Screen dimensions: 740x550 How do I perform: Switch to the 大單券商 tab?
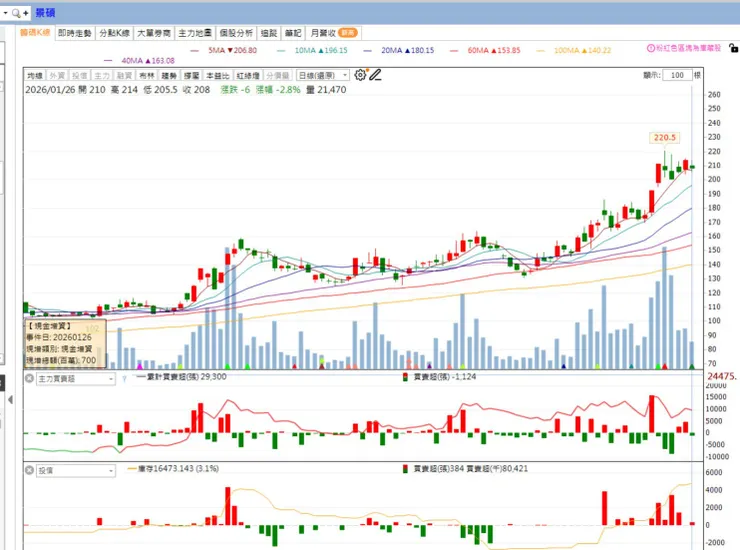[154, 33]
